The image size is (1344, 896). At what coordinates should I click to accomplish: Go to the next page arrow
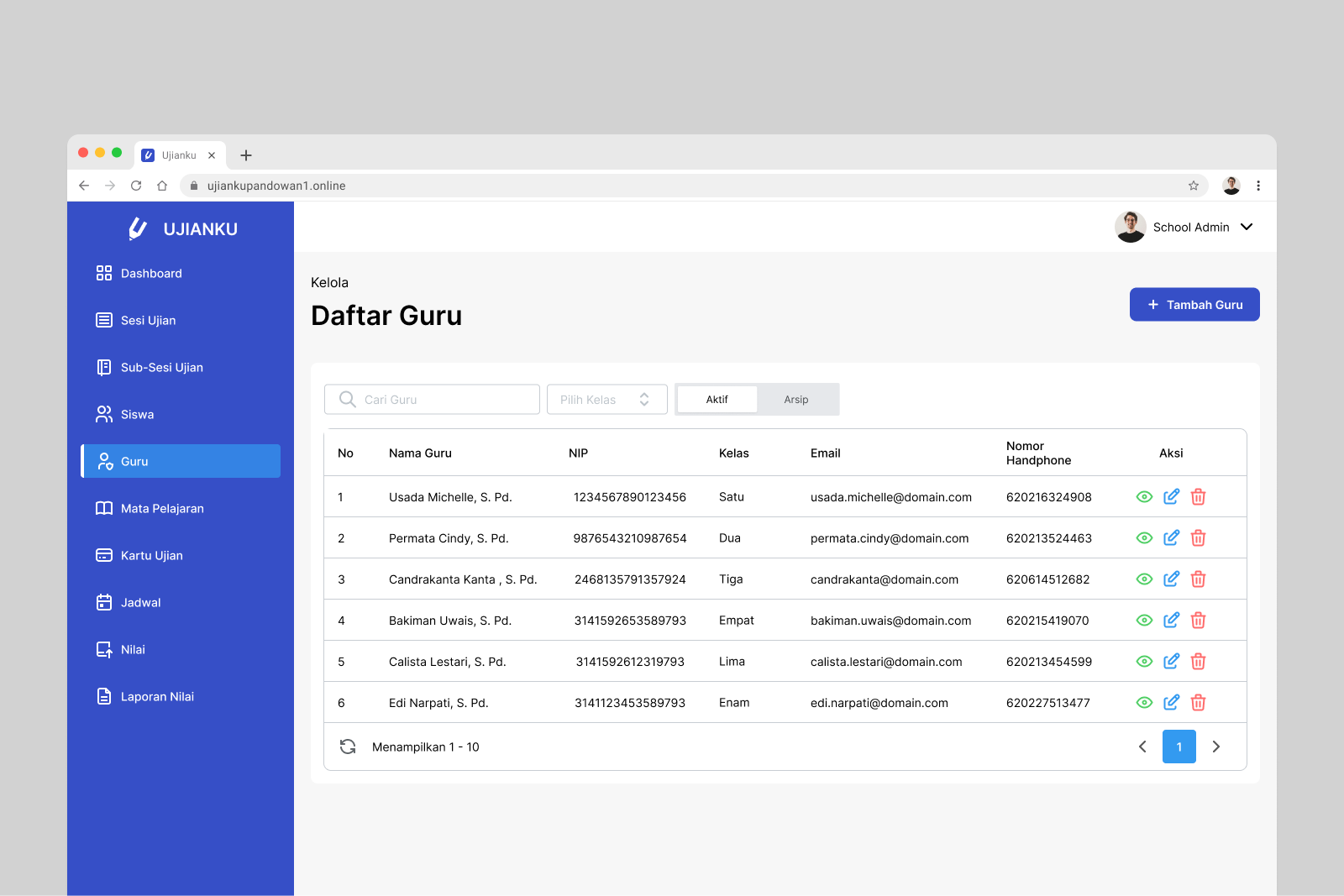1215,747
